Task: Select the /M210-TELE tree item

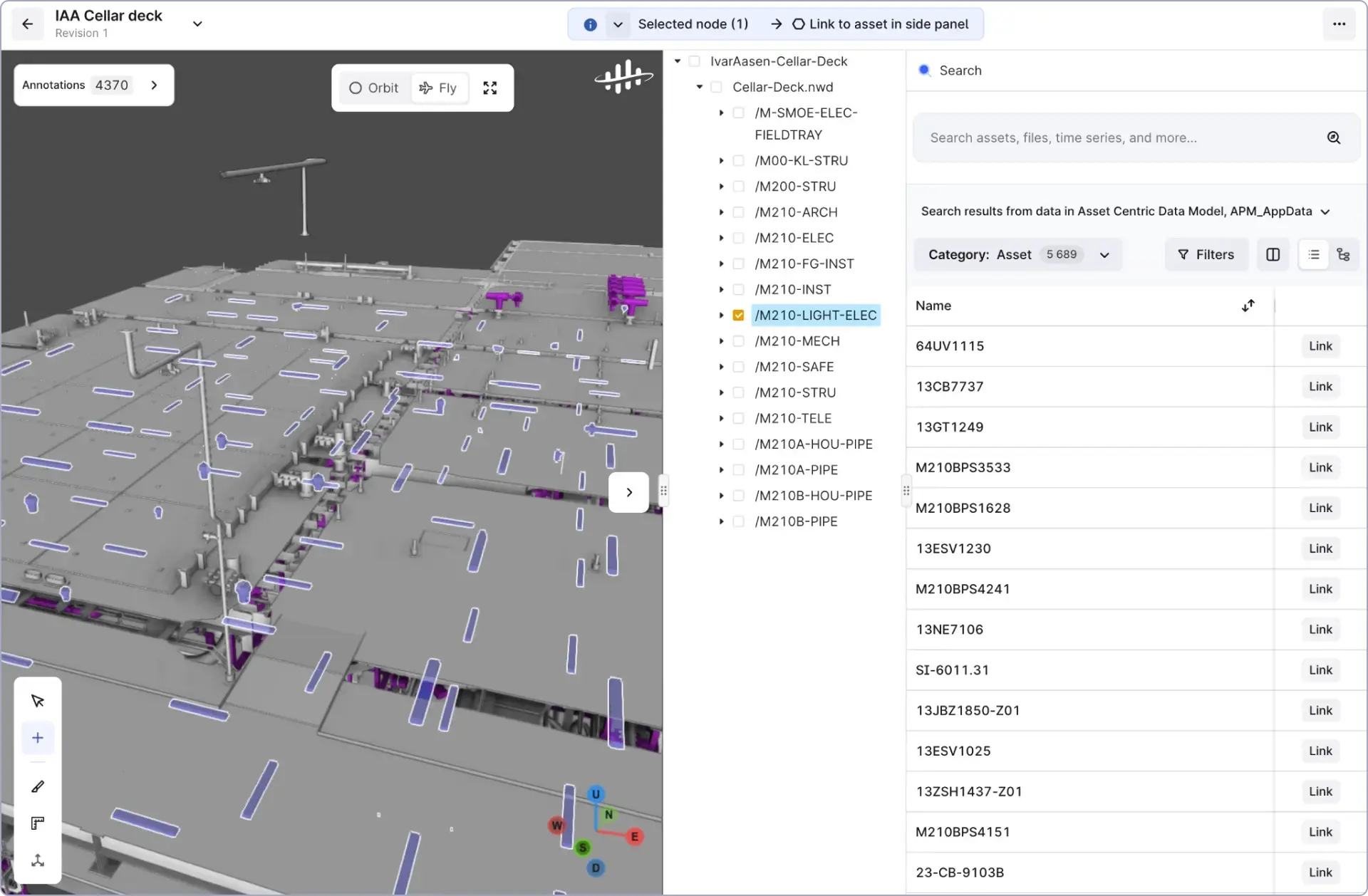Action: click(793, 418)
